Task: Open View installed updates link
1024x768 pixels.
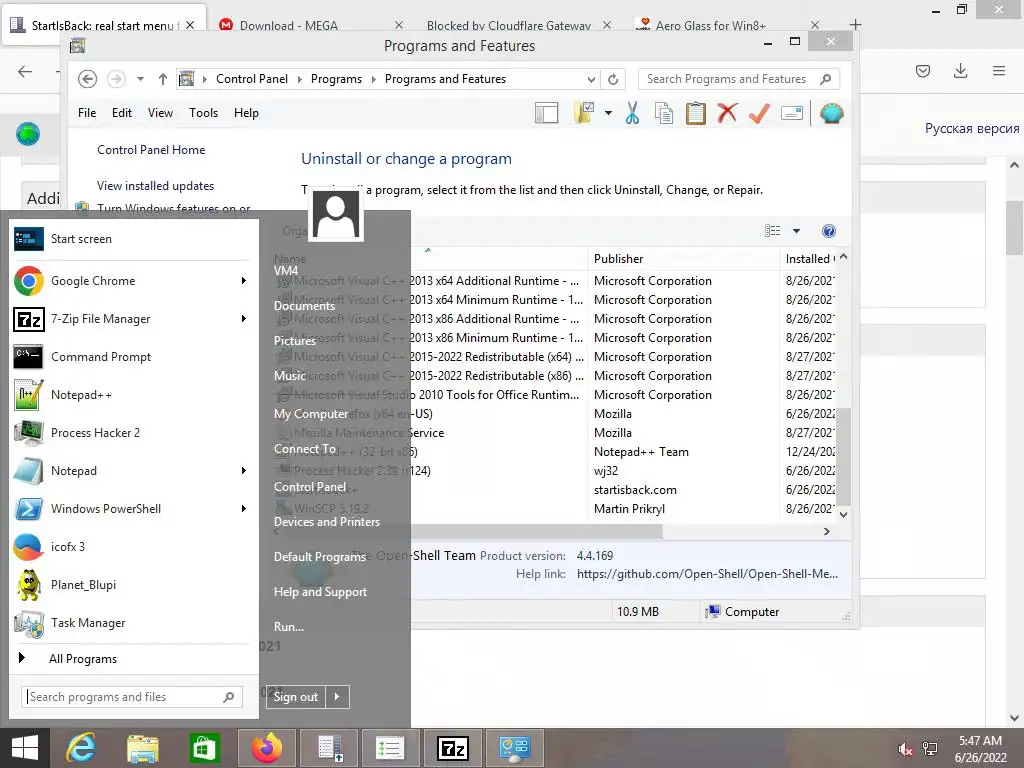Action: 155,185
